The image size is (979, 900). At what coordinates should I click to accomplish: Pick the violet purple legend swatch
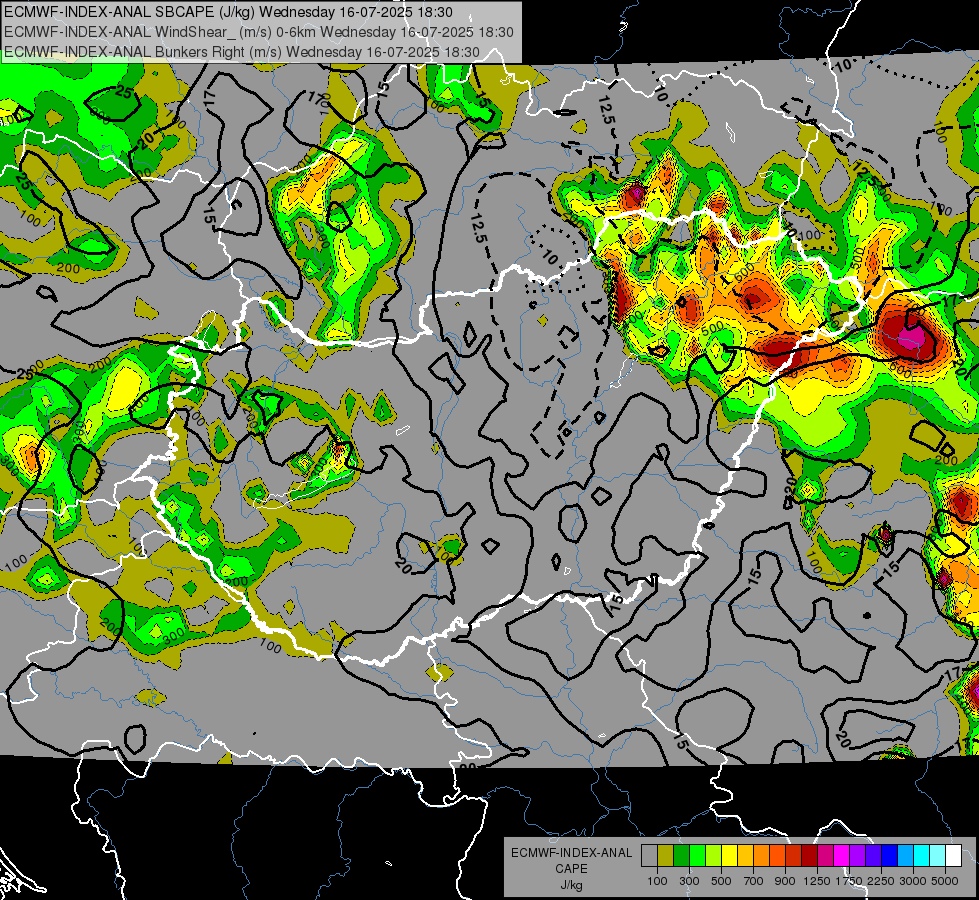[x=858, y=856]
